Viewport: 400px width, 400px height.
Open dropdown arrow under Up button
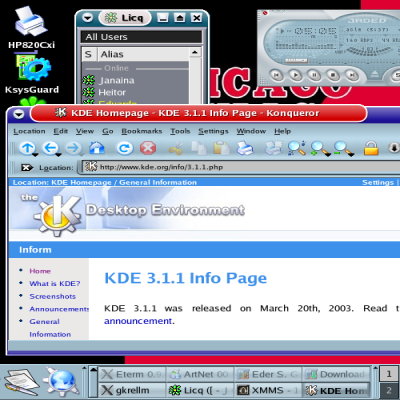tap(35, 155)
